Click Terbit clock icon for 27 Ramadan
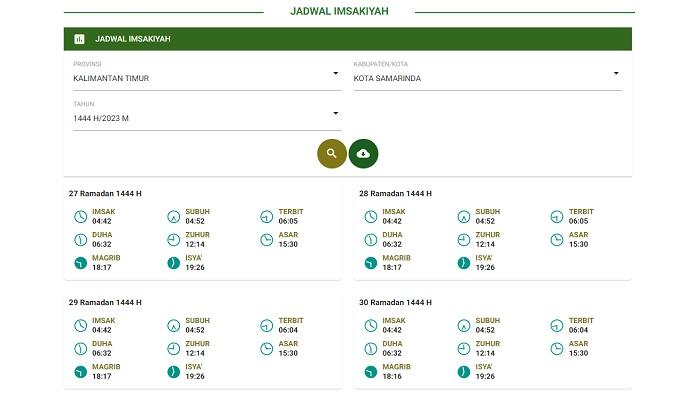The width and height of the screenshot is (700, 393). click(267, 217)
